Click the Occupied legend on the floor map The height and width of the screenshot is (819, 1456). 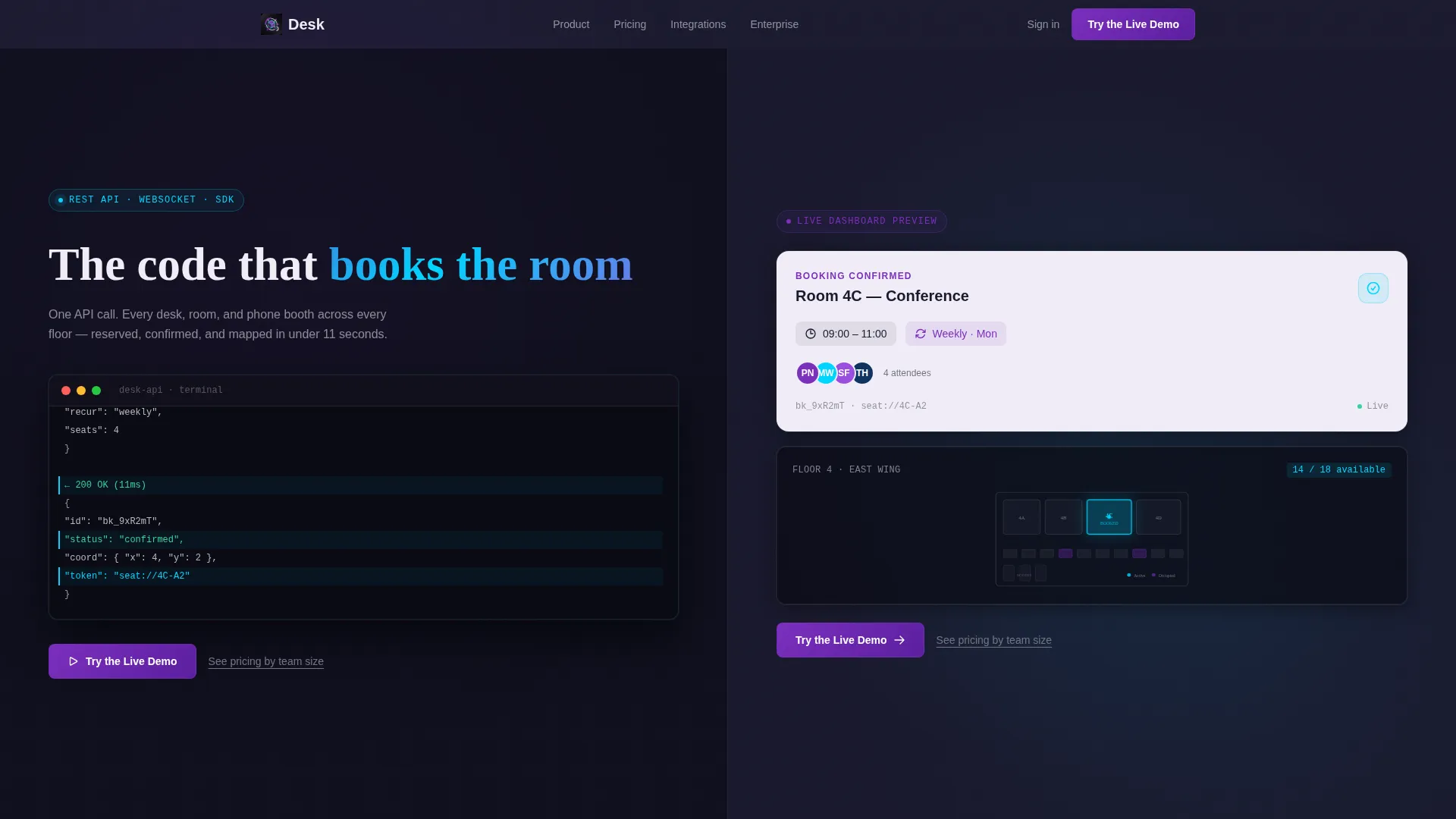pos(1163,576)
